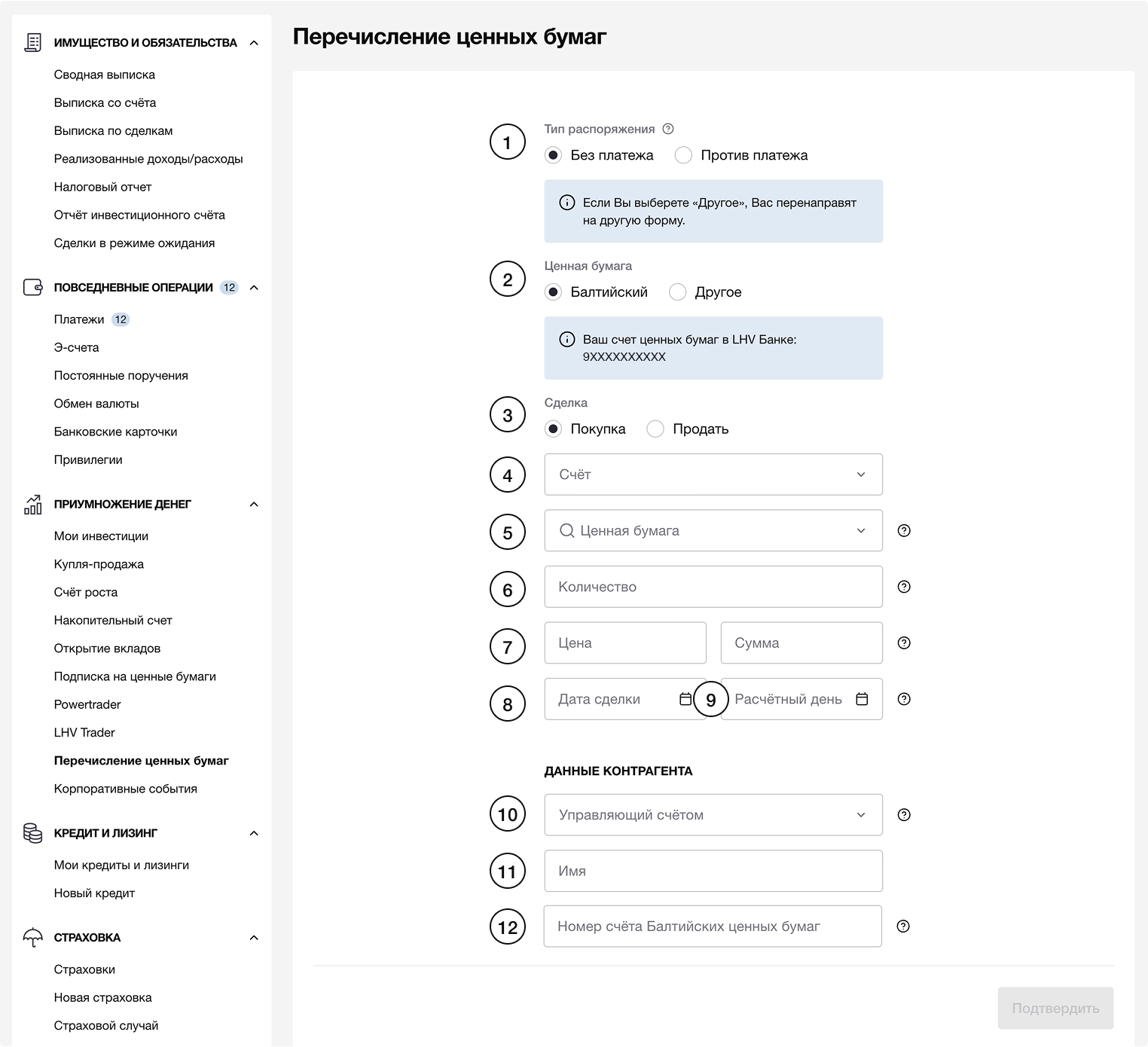1148x1047 pixels.
Task: Collapse the Страховка sidebar section
Action: pos(254,938)
